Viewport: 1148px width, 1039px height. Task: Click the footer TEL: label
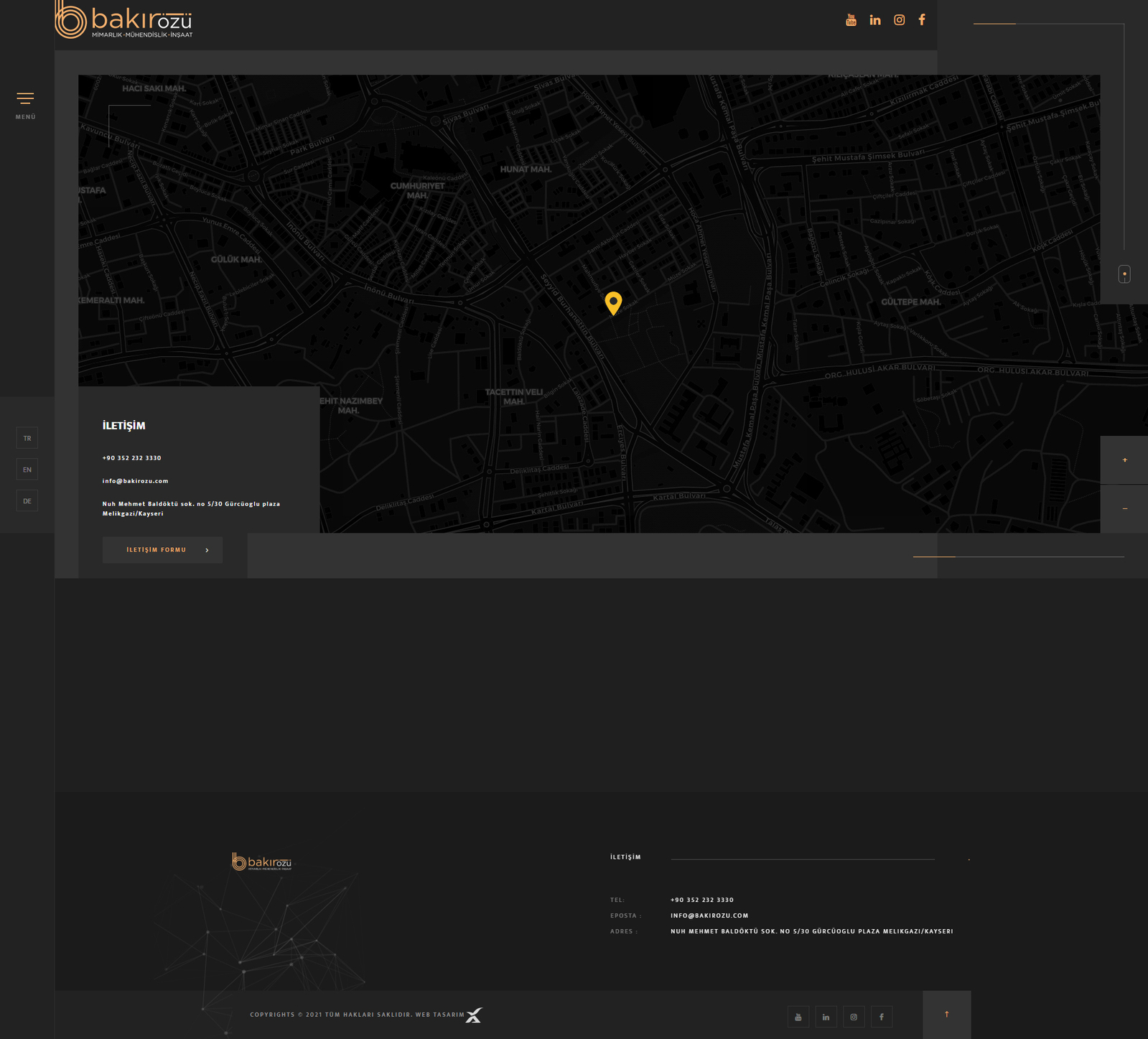pos(617,900)
